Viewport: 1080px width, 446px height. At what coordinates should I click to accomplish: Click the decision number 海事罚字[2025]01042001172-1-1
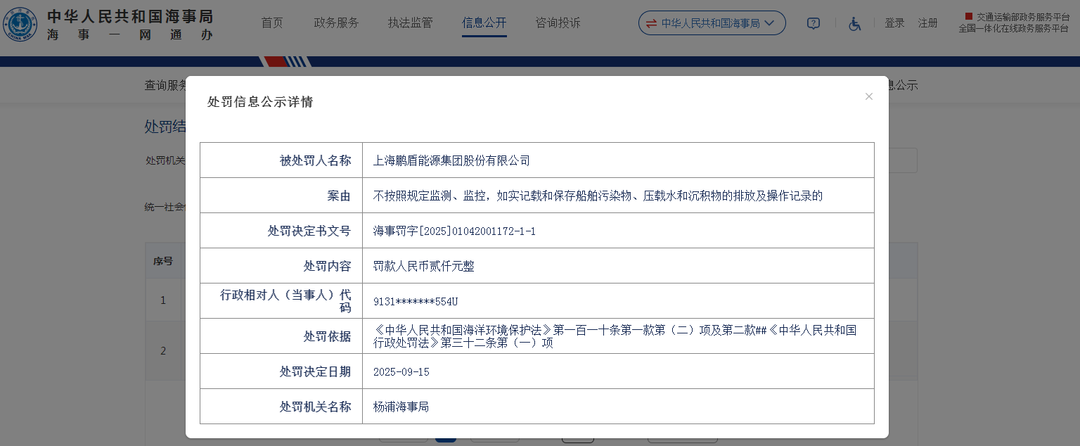click(x=454, y=231)
